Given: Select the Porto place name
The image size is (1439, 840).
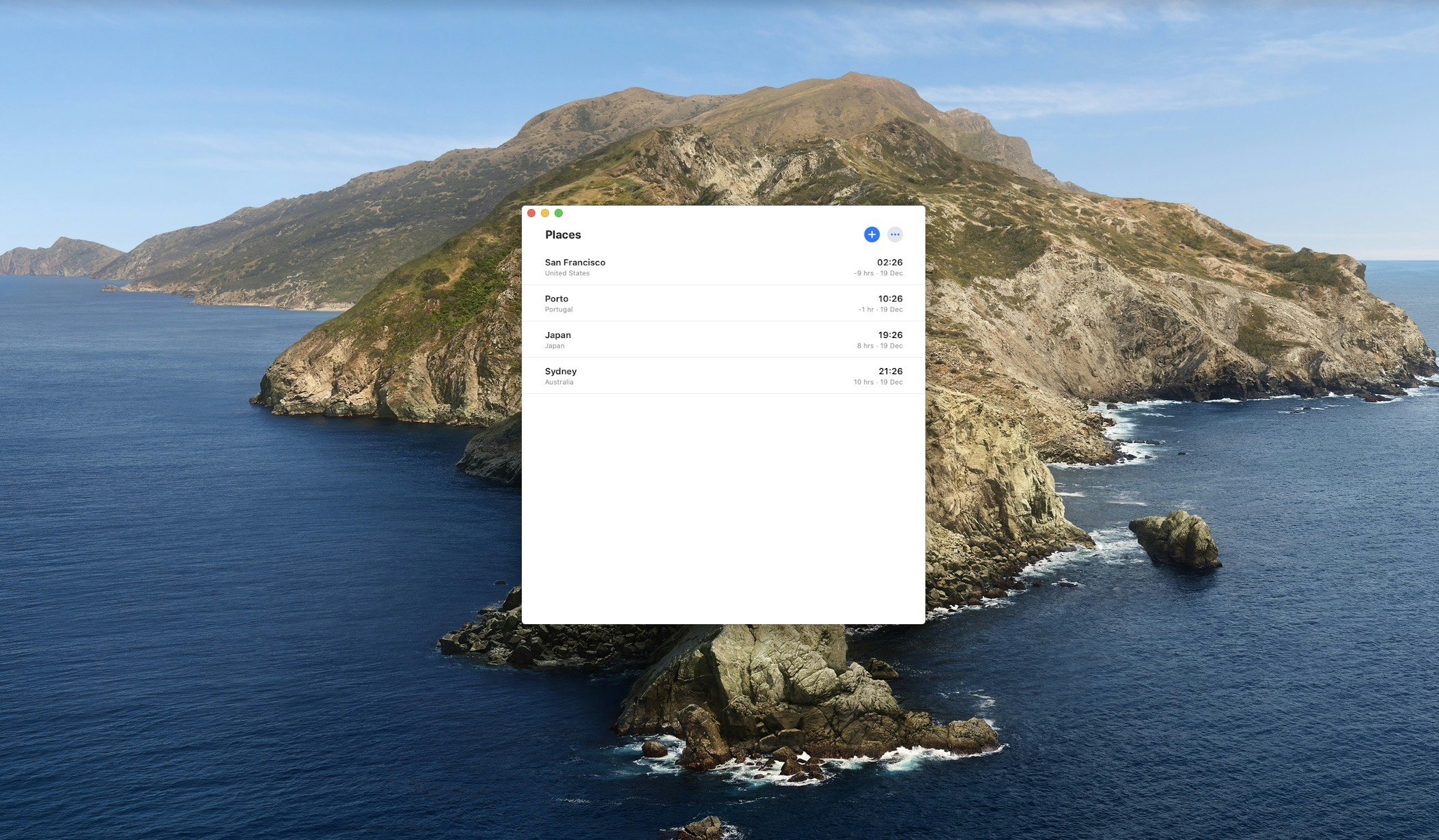Looking at the screenshot, I should click(556, 298).
